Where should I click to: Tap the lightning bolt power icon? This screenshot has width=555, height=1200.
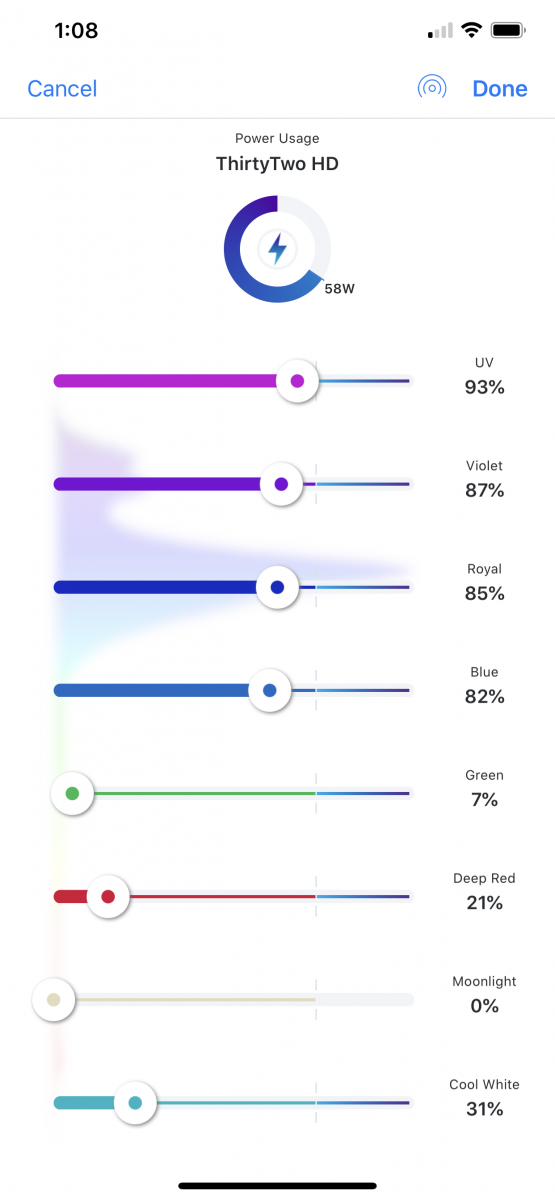click(x=277, y=249)
